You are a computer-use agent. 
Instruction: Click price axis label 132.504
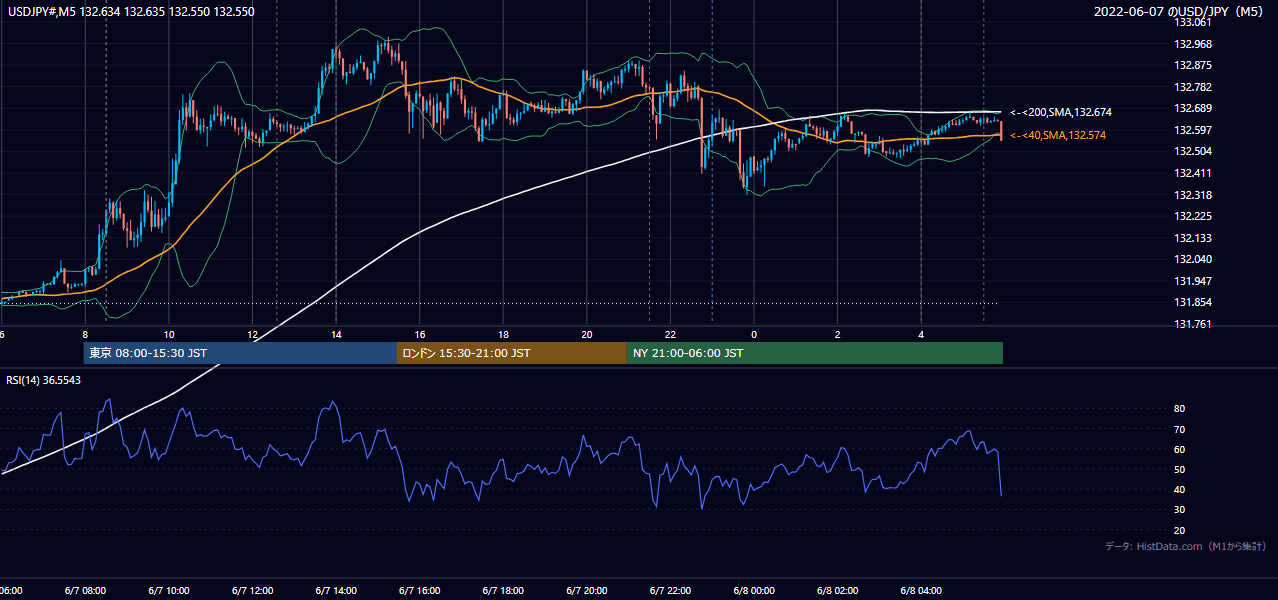coord(1192,152)
